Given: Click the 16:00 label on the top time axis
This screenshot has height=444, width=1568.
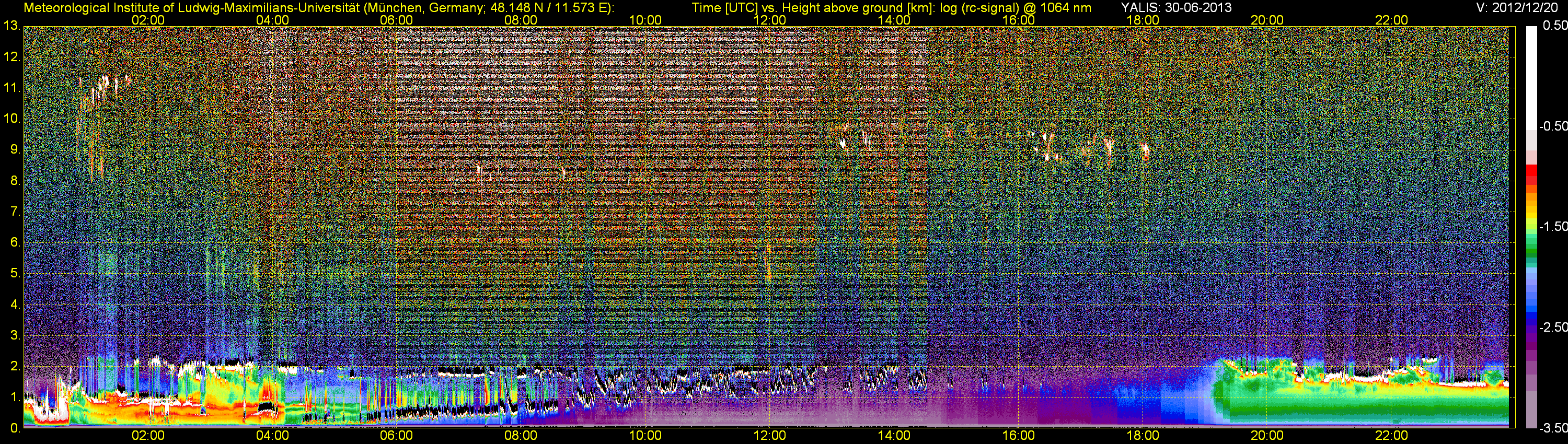Looking at the screenshot, I should (1018, 20).
